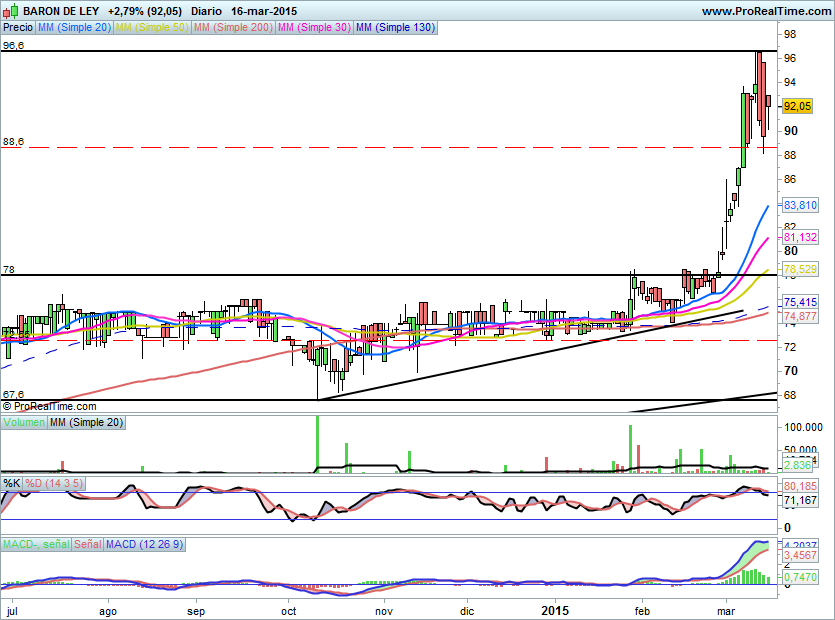The image size is (835, 620).
Task: Click the 0,7470 MACD histogram value
Action: tap(800, 577)
